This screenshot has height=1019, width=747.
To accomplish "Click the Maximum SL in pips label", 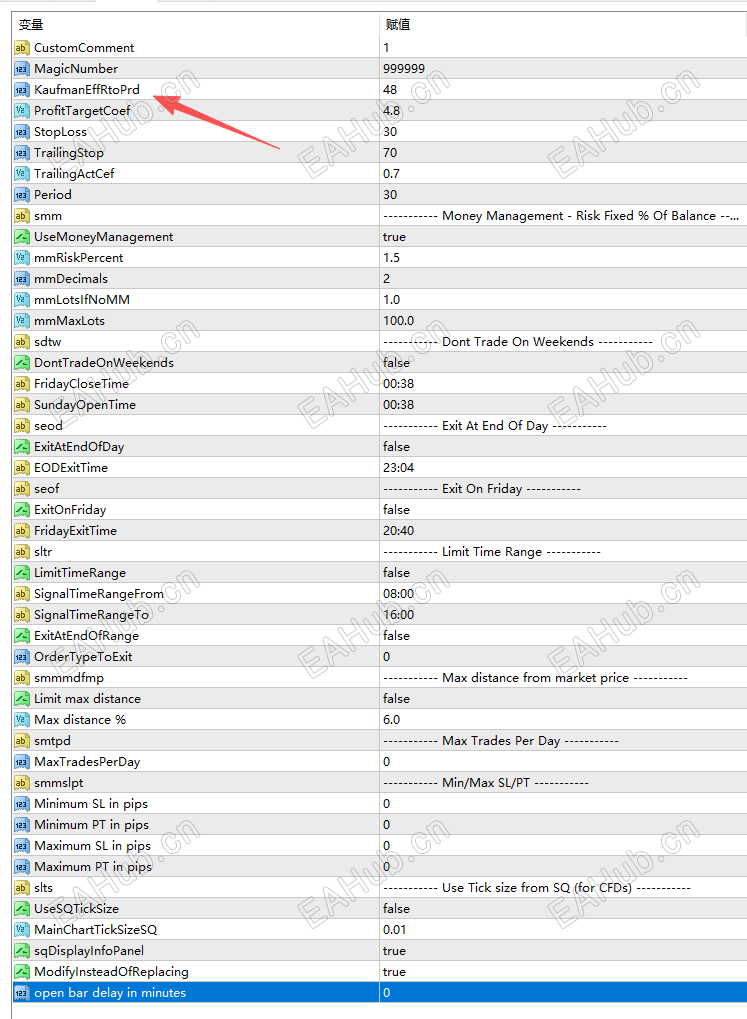I will [92, 845].
